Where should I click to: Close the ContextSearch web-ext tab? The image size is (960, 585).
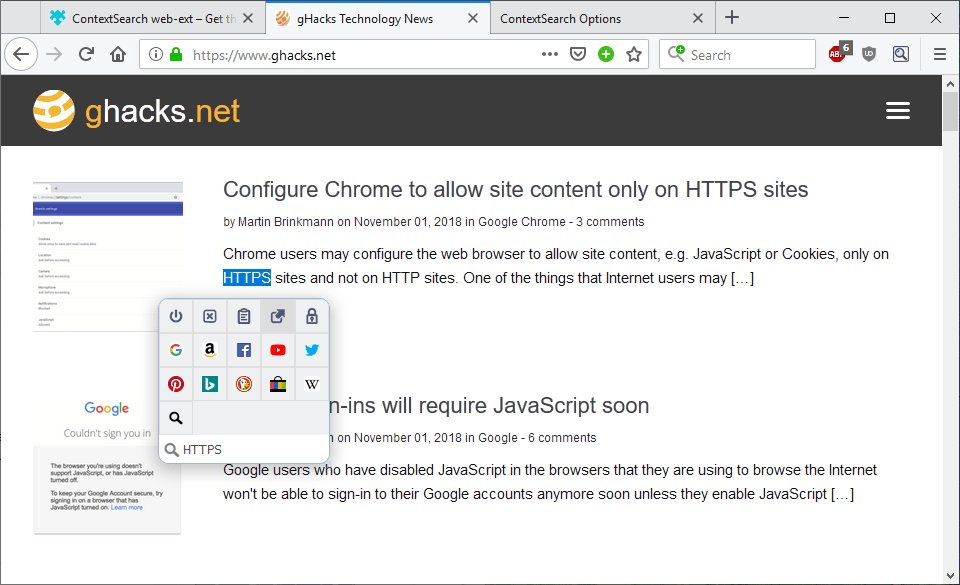click(248, 18)
